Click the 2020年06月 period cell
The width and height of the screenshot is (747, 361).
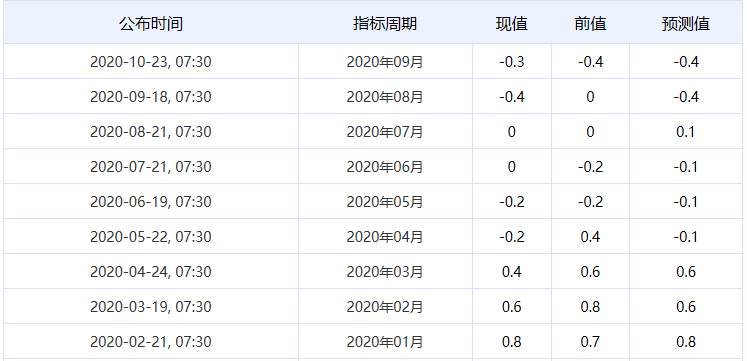385,167
